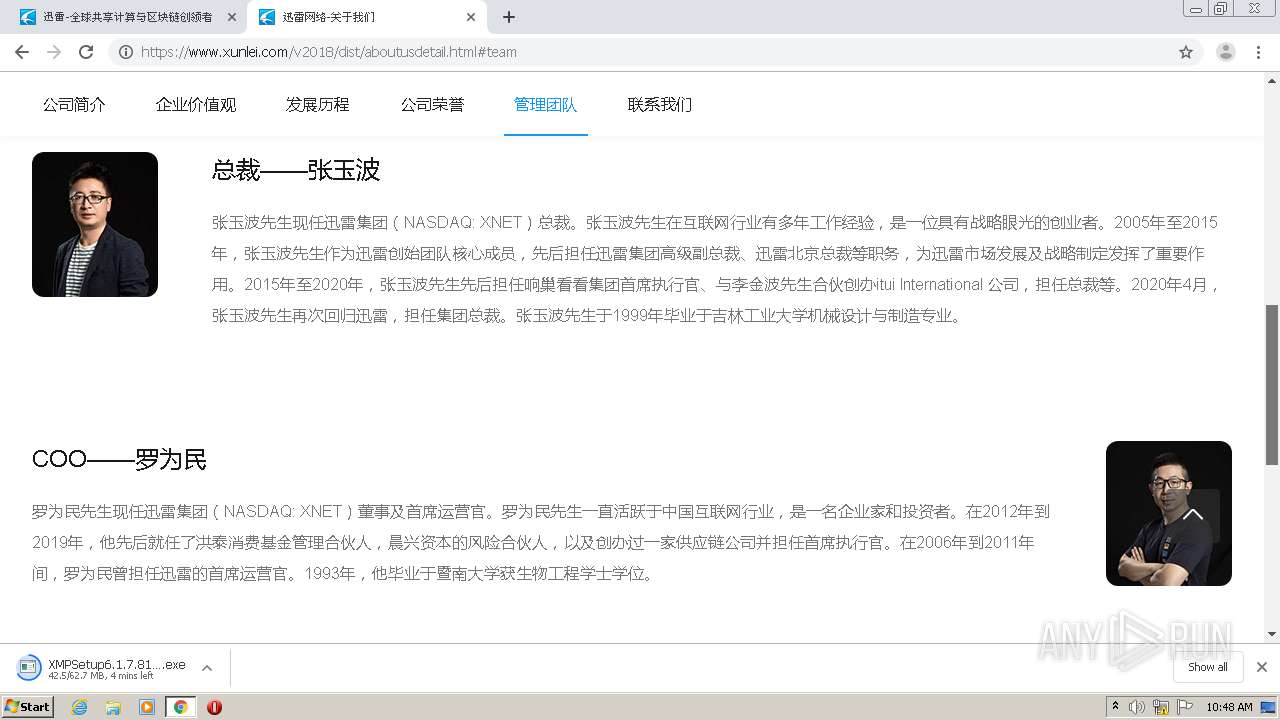Expand the XMPSetup download options chevron
Screen dimensions: 1280x720
tap(207, 668)
